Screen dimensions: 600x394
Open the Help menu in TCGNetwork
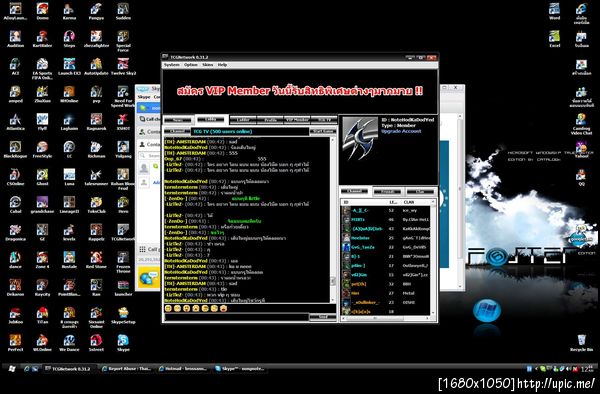pyautogui.click(x=222, y=65)
